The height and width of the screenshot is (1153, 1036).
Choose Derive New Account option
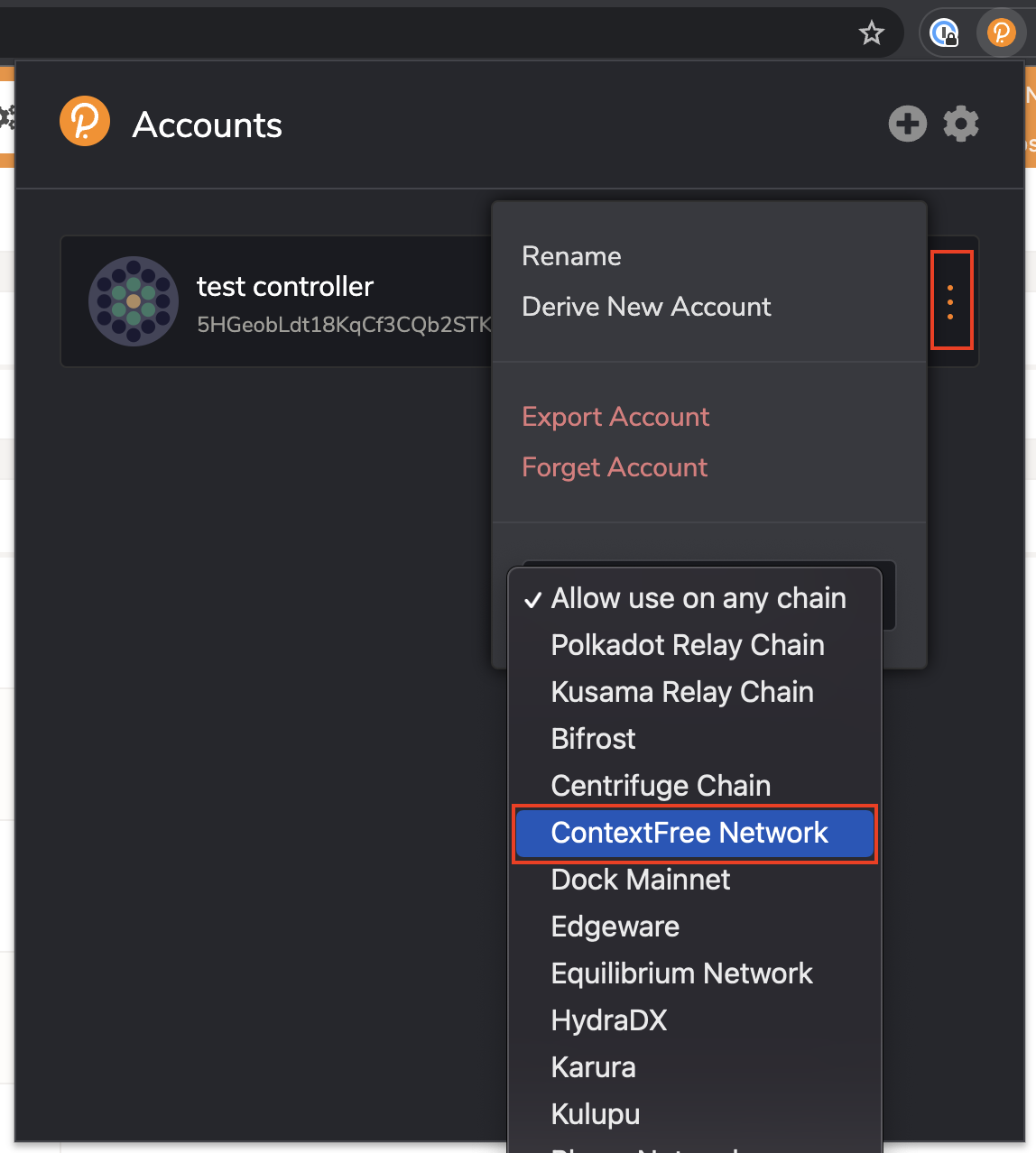pos(646,307)
